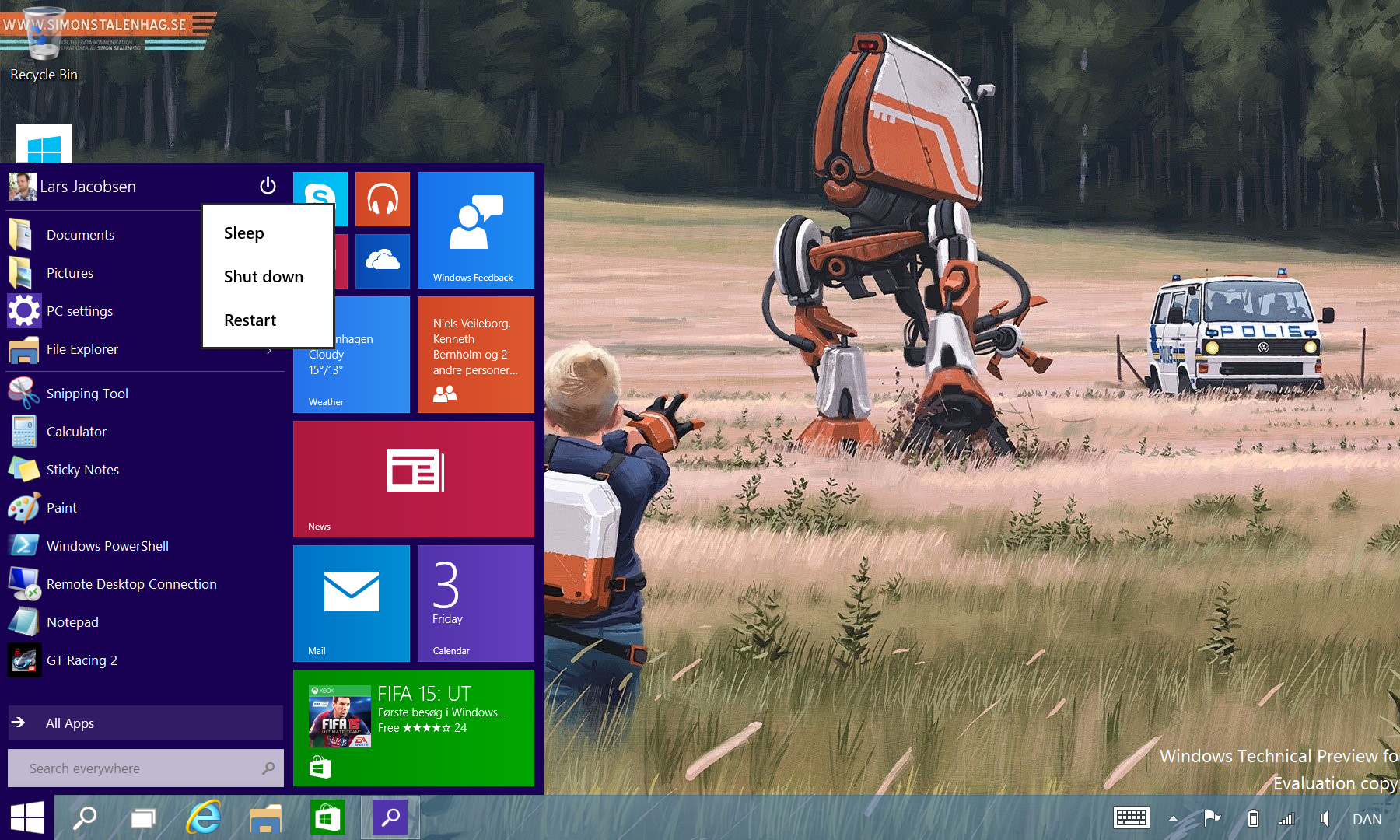Click the taskbar Task View icon
1400x840 pixels.
click(x=143, y=817)
